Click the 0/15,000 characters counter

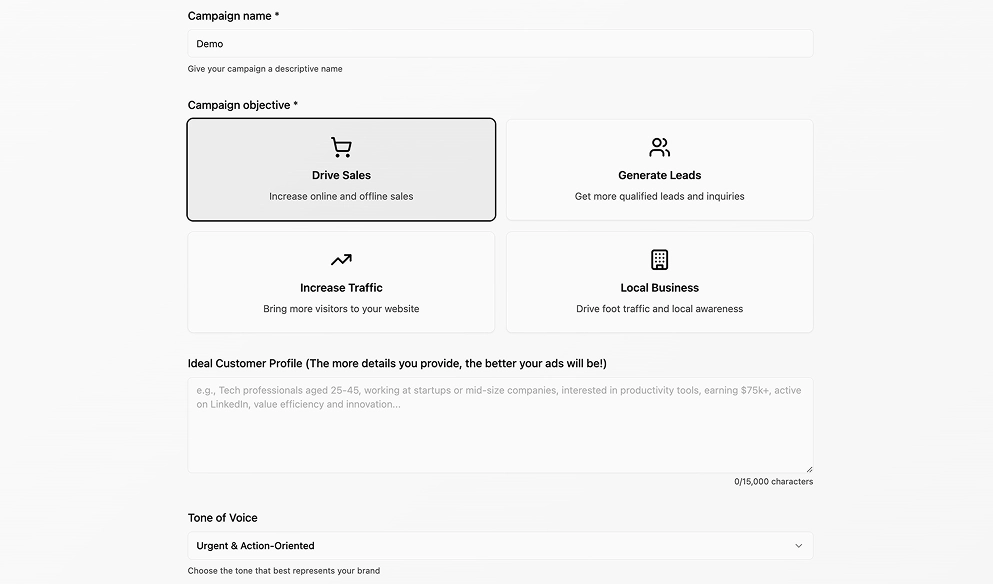pos(773,482)
